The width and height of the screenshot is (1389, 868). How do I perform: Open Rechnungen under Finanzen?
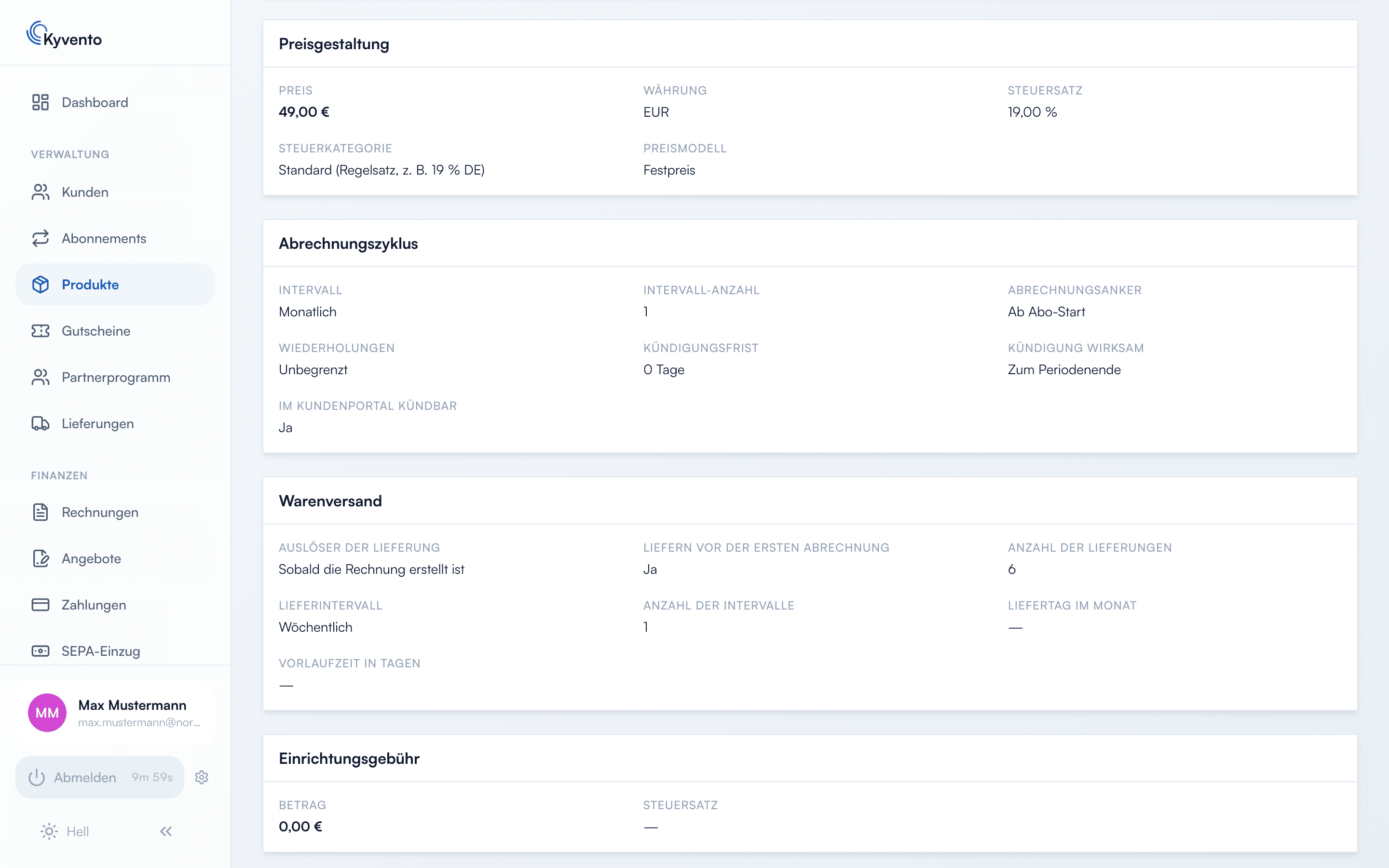pyautogui.click(x=115, y=512)
